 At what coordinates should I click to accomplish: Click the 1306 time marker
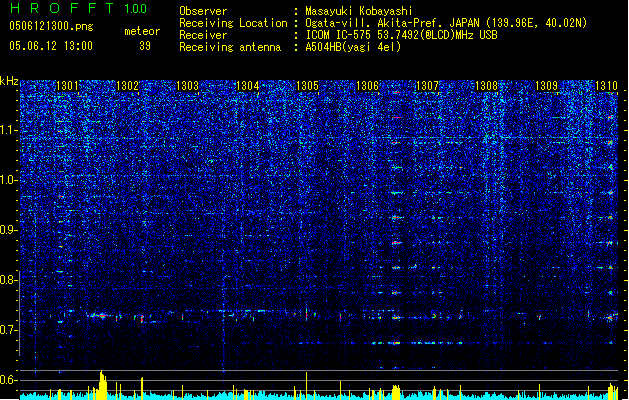[x=367, y=86]
